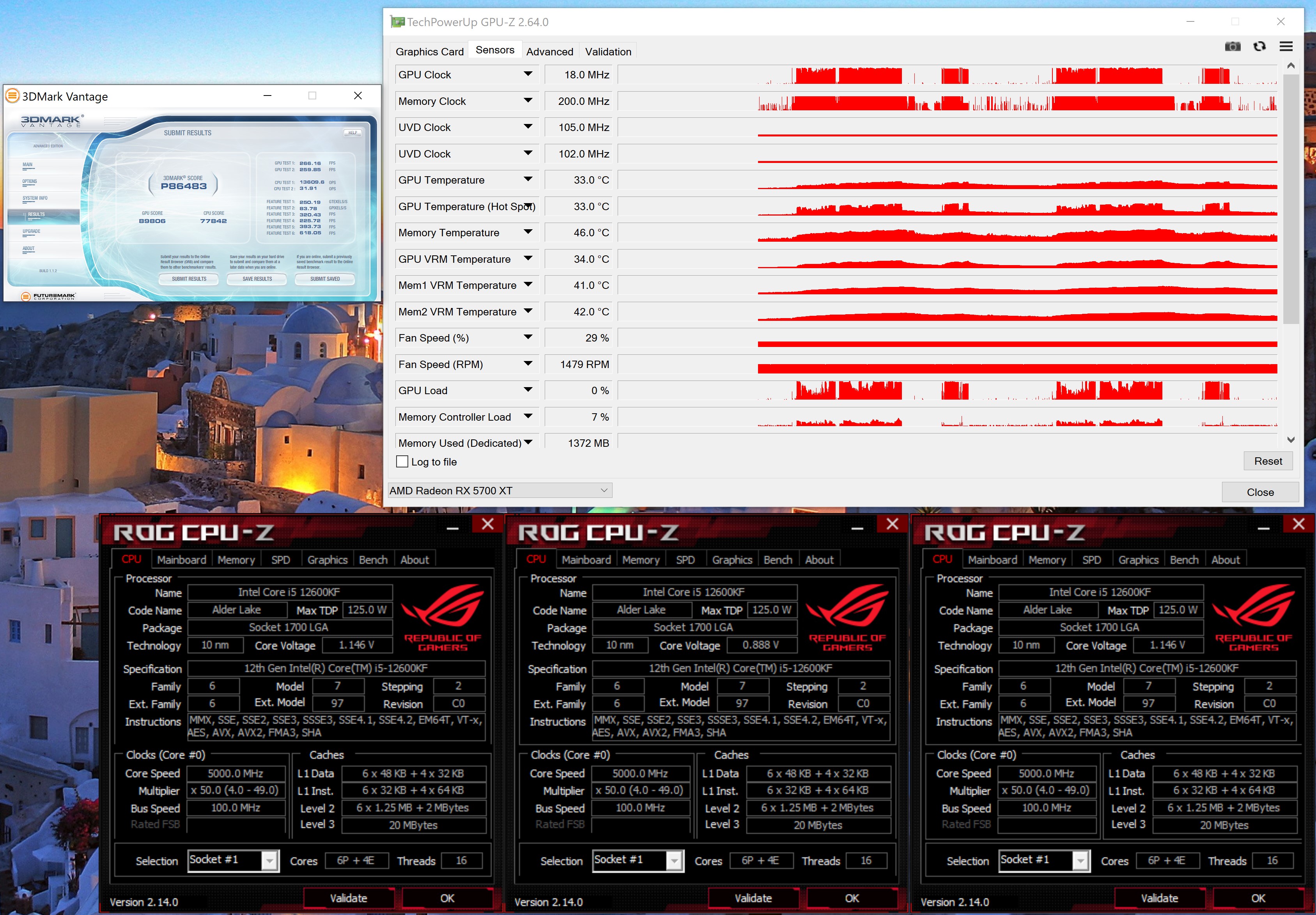Open the Fan Speed (RPM) sensor dropdown
Screen dimensions: 1316x915
[528, 364]
